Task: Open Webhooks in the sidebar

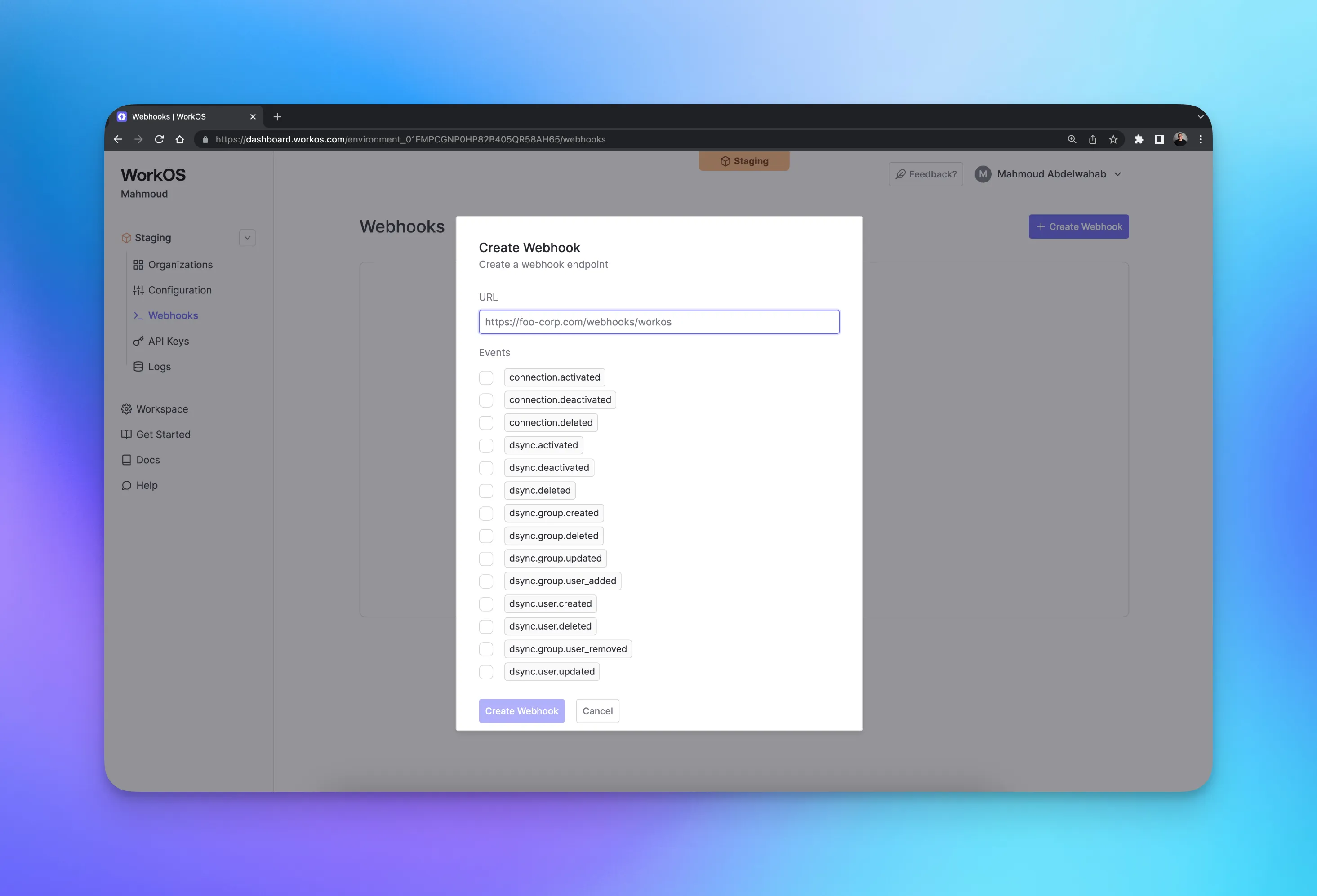Action: click(x=165, y=315)
